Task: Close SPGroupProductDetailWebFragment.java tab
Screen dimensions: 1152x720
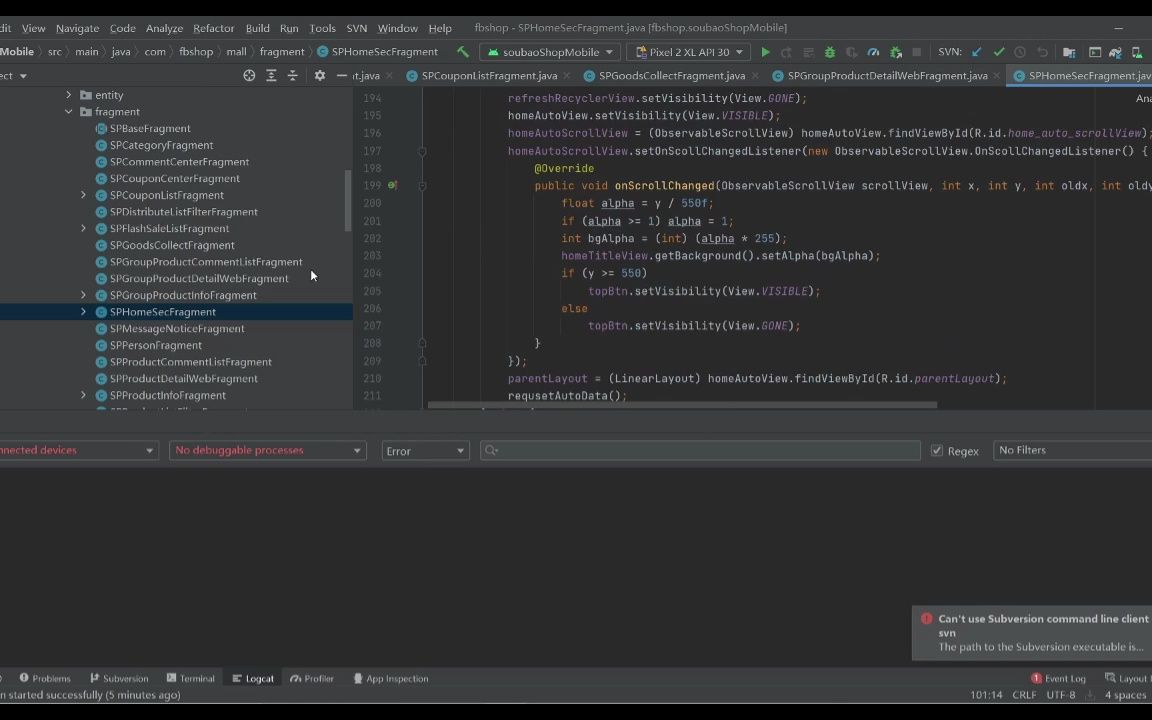Action: [997, 76]
